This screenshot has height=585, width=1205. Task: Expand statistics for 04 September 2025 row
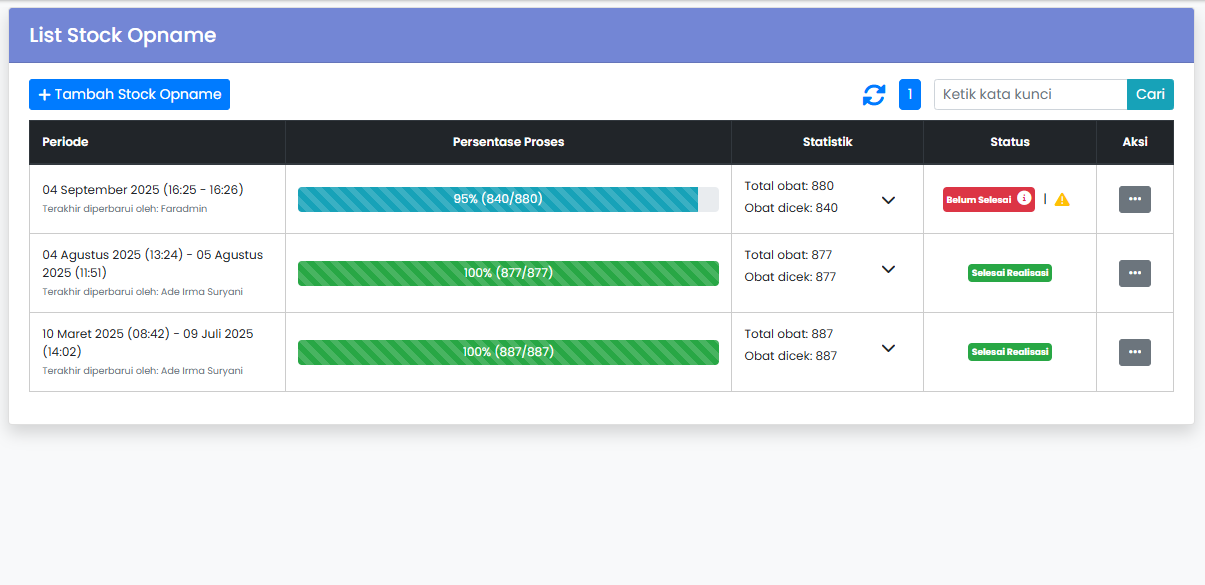tap(888, 200)
